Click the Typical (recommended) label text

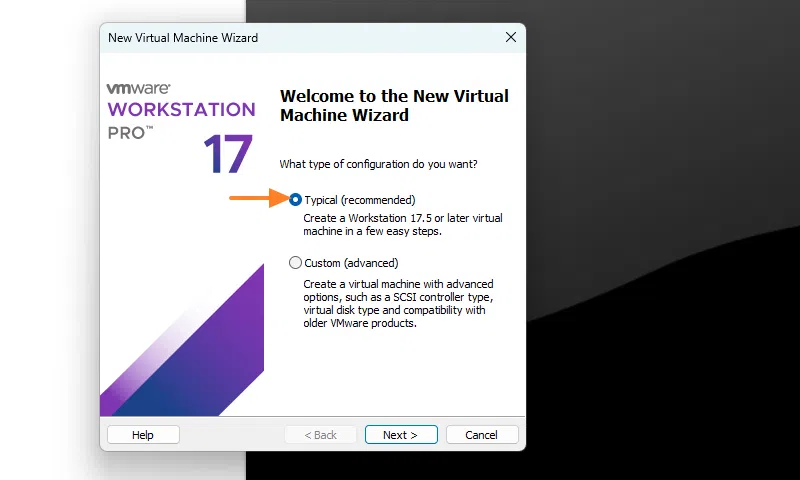tap(359, 200)
